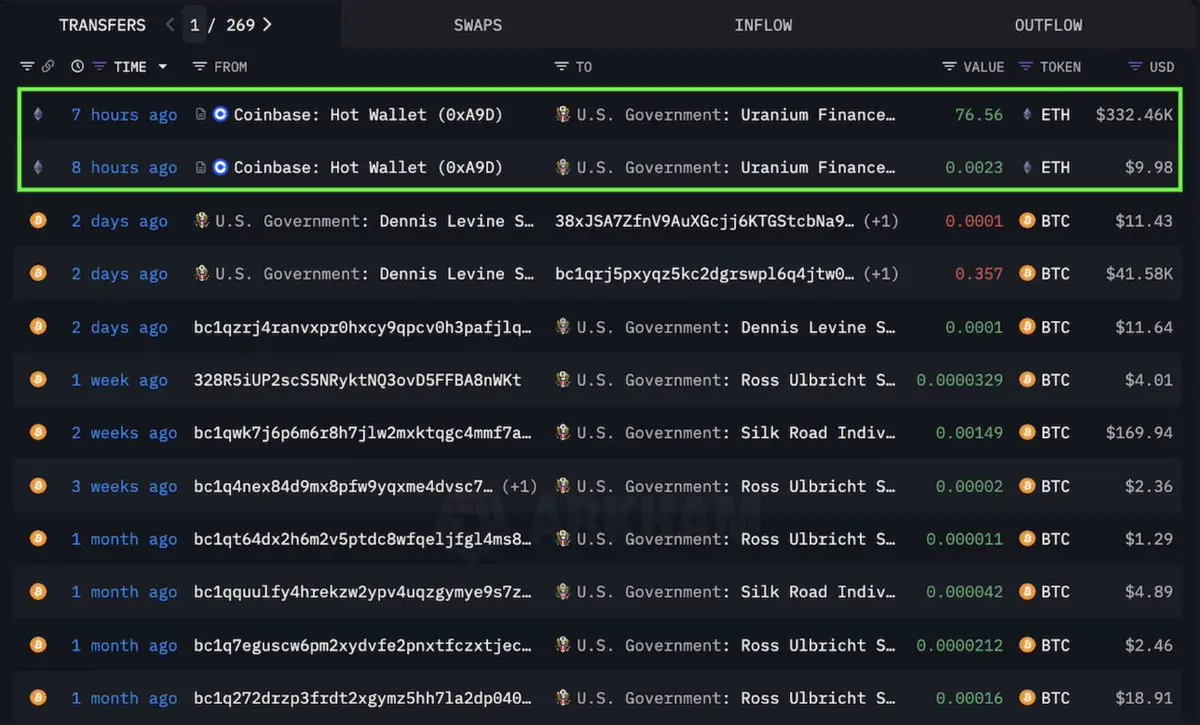Open the filter icon next to TIME

(99, 67)
